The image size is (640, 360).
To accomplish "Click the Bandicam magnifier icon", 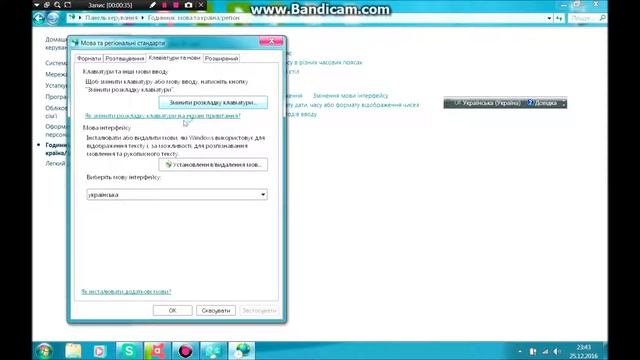I will point(57,5).
